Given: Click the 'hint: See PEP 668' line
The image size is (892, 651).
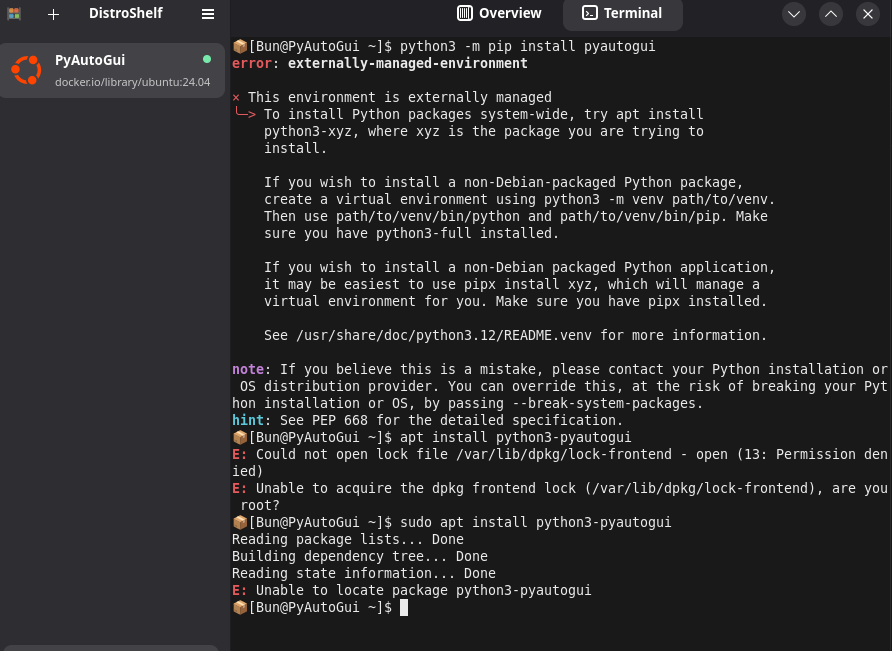Looking at the screenshot, I should click(427, 420).
